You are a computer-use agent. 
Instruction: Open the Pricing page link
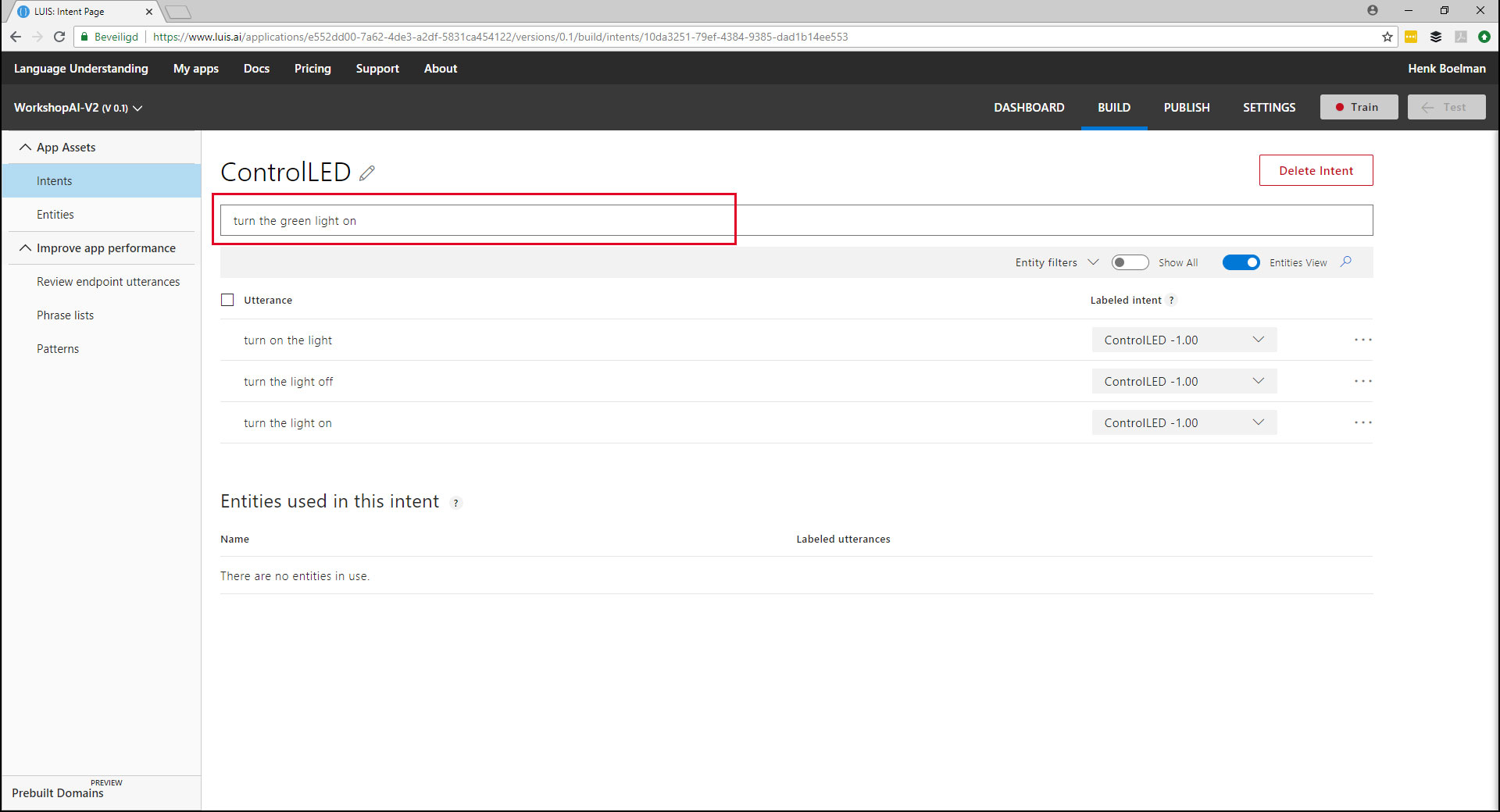(x=312, y=69)
